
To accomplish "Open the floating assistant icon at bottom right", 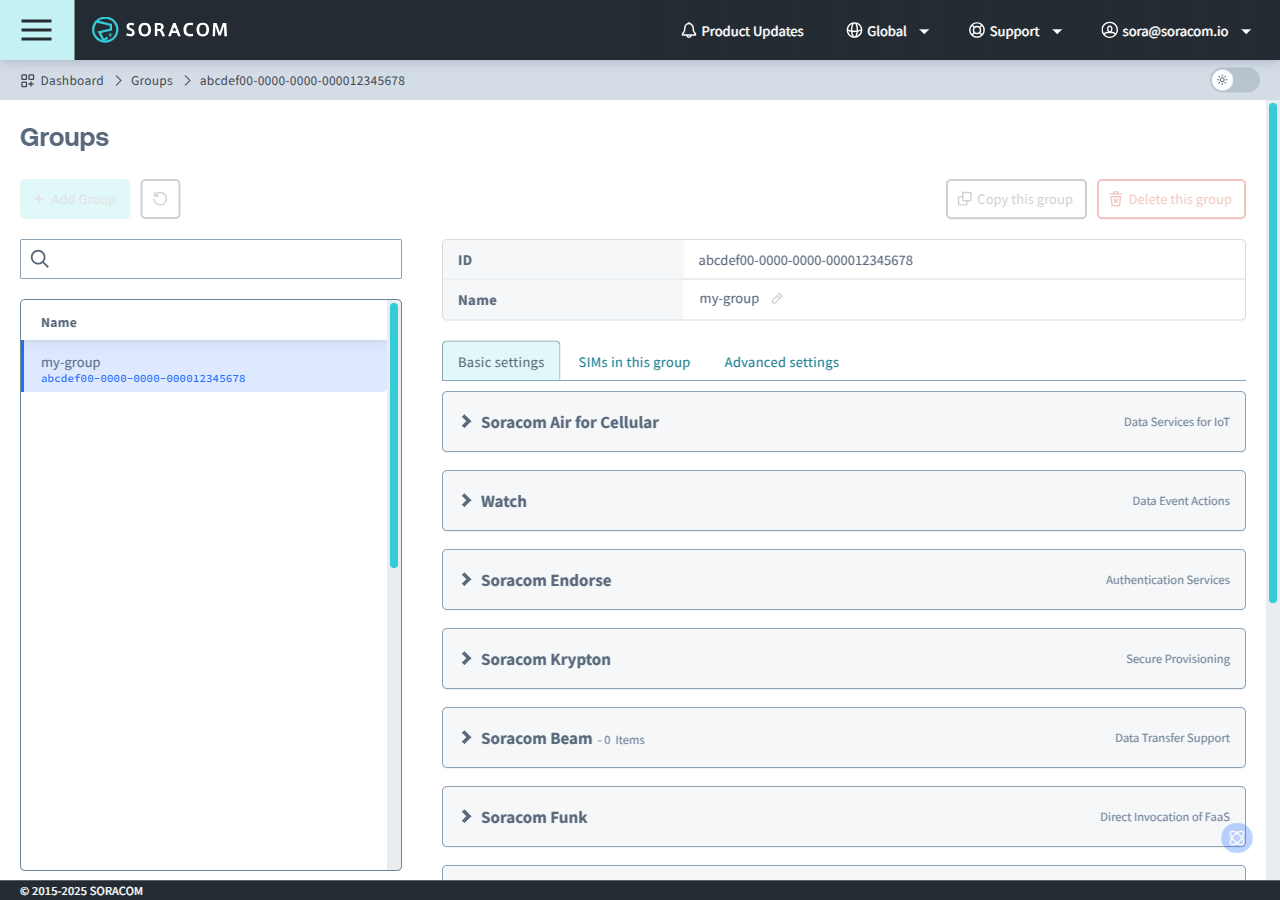I will (x=1237, y=837).
